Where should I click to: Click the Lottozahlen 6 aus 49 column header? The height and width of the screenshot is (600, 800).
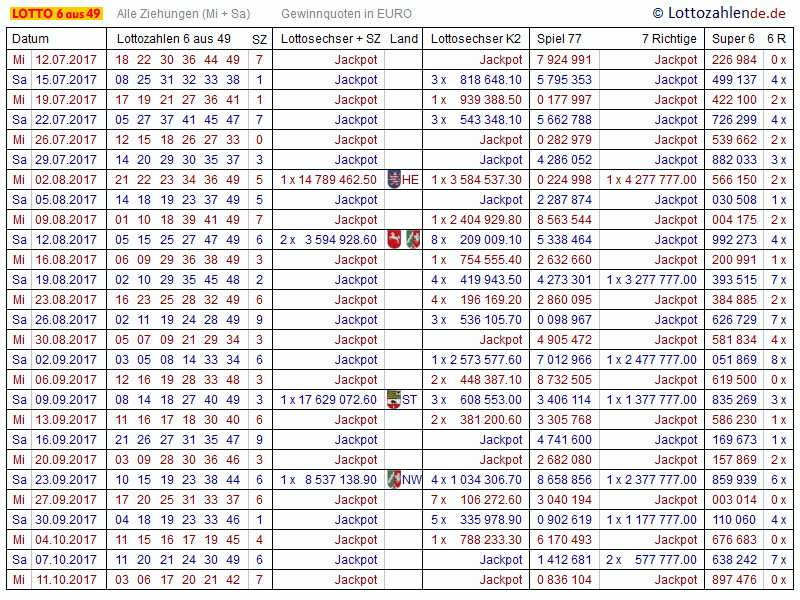pos(174,38)
